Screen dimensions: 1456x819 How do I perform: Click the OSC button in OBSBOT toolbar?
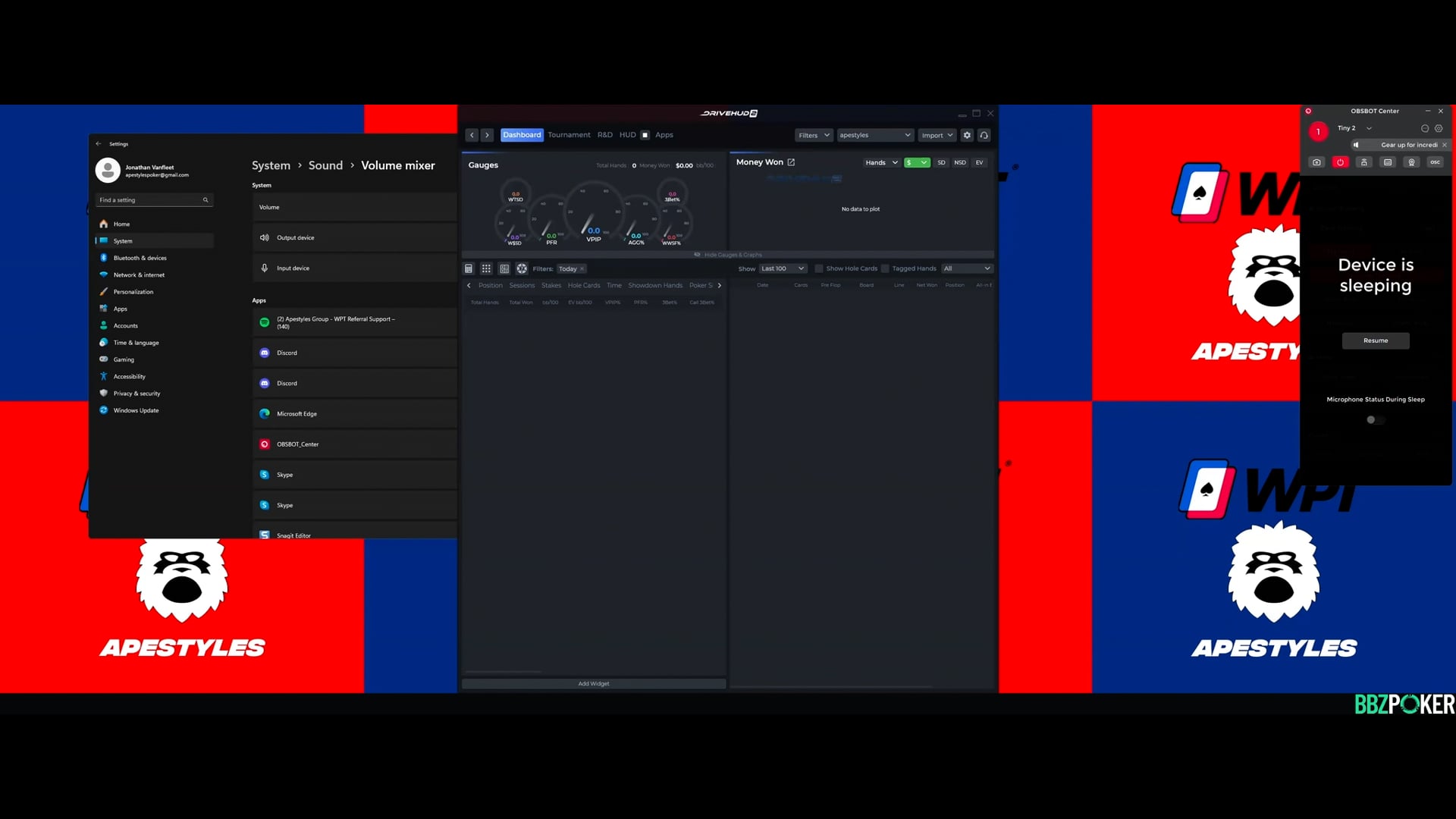(1435, 162)
